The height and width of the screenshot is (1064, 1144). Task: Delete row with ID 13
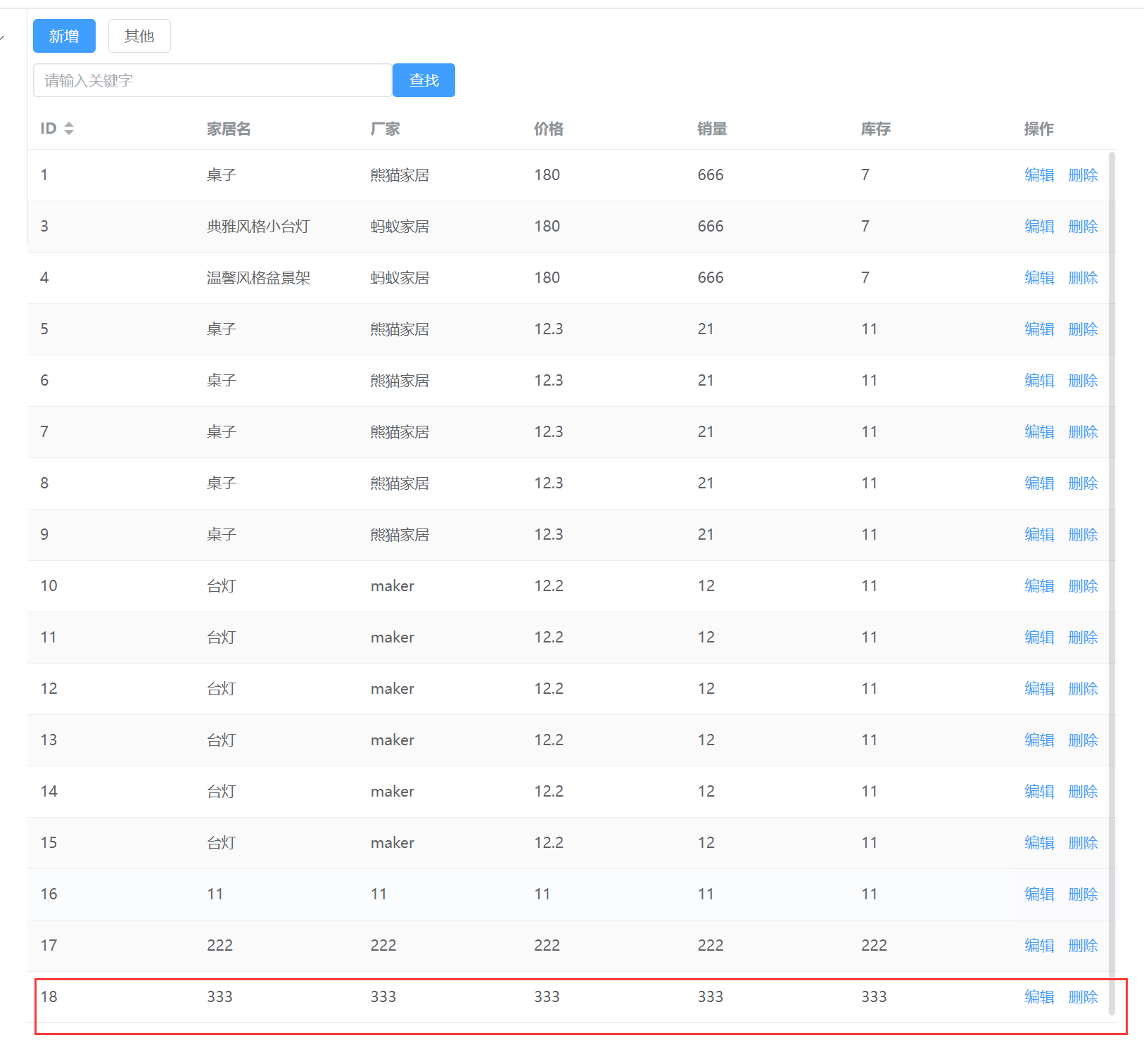pos(1083,740)
